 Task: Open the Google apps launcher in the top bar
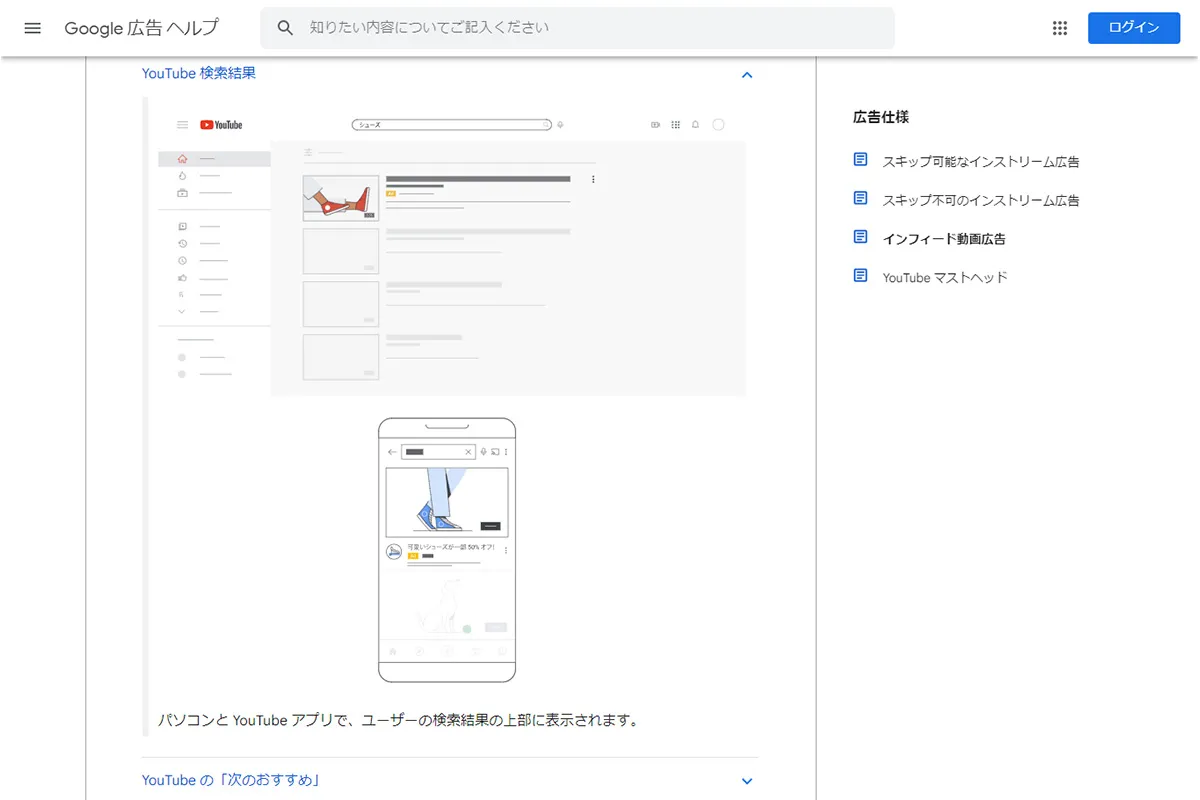(1059, 27)
